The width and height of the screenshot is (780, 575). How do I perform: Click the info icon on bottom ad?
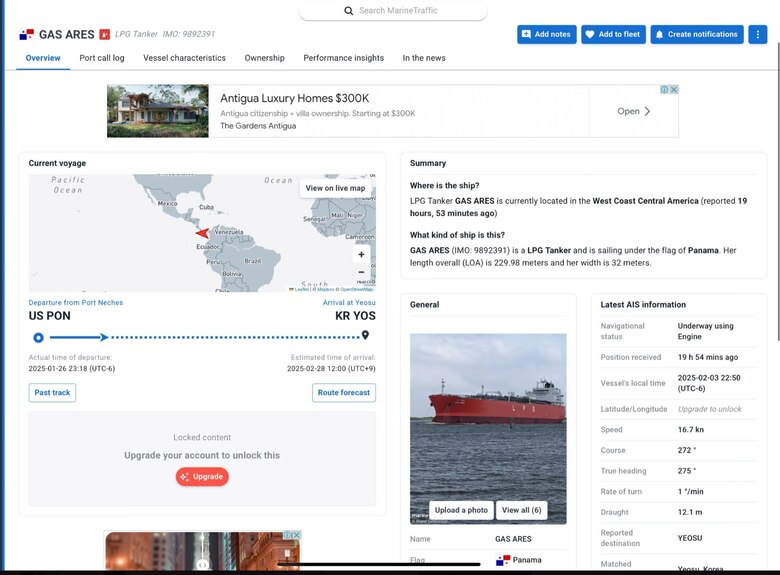coord(287,535)
